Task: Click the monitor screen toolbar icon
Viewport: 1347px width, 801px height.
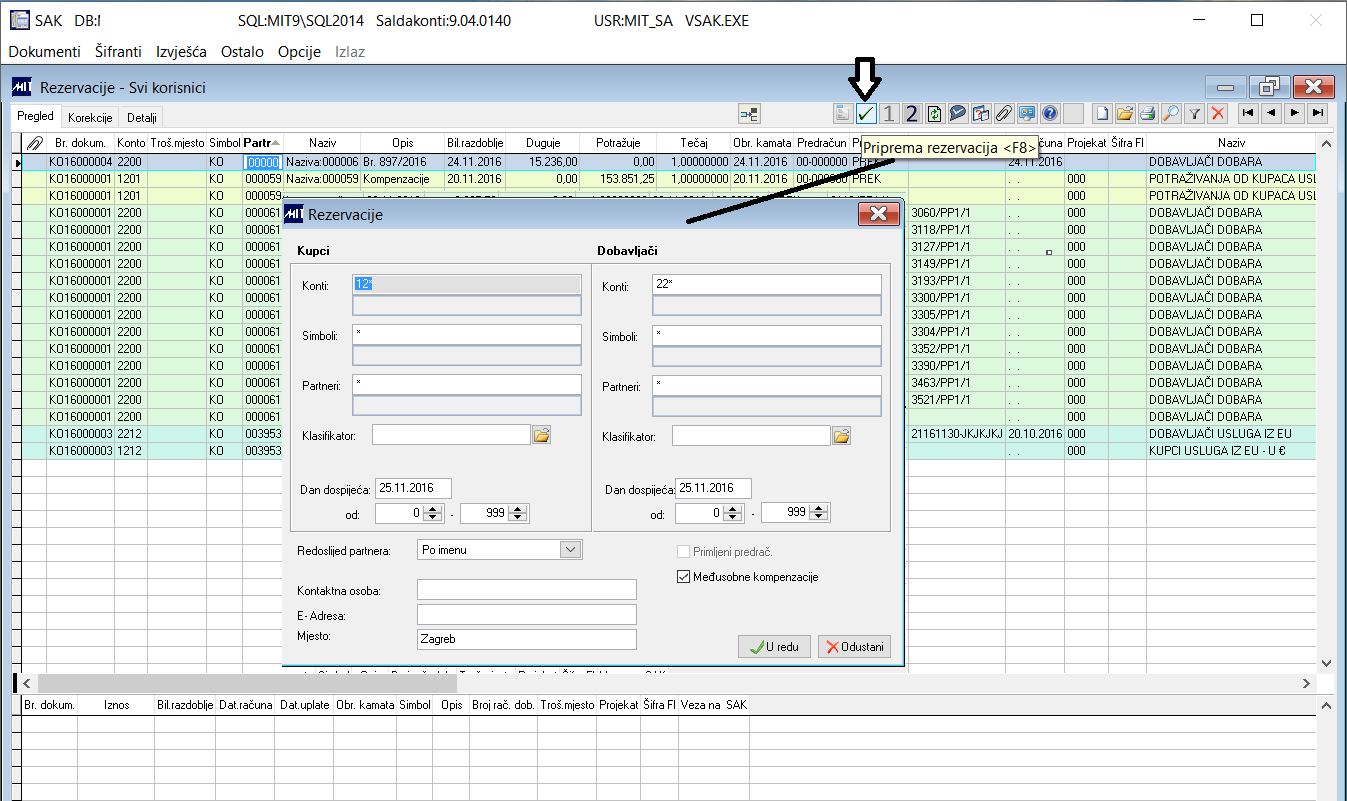Action: (x=1026, y=113)
